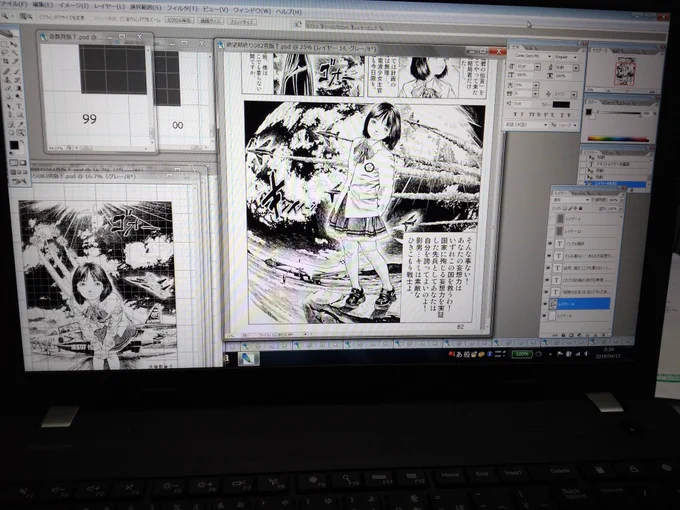680x510 pixels.
Task: Toggle lock all (padlock) in Layers panel
Action: point(581,208)
